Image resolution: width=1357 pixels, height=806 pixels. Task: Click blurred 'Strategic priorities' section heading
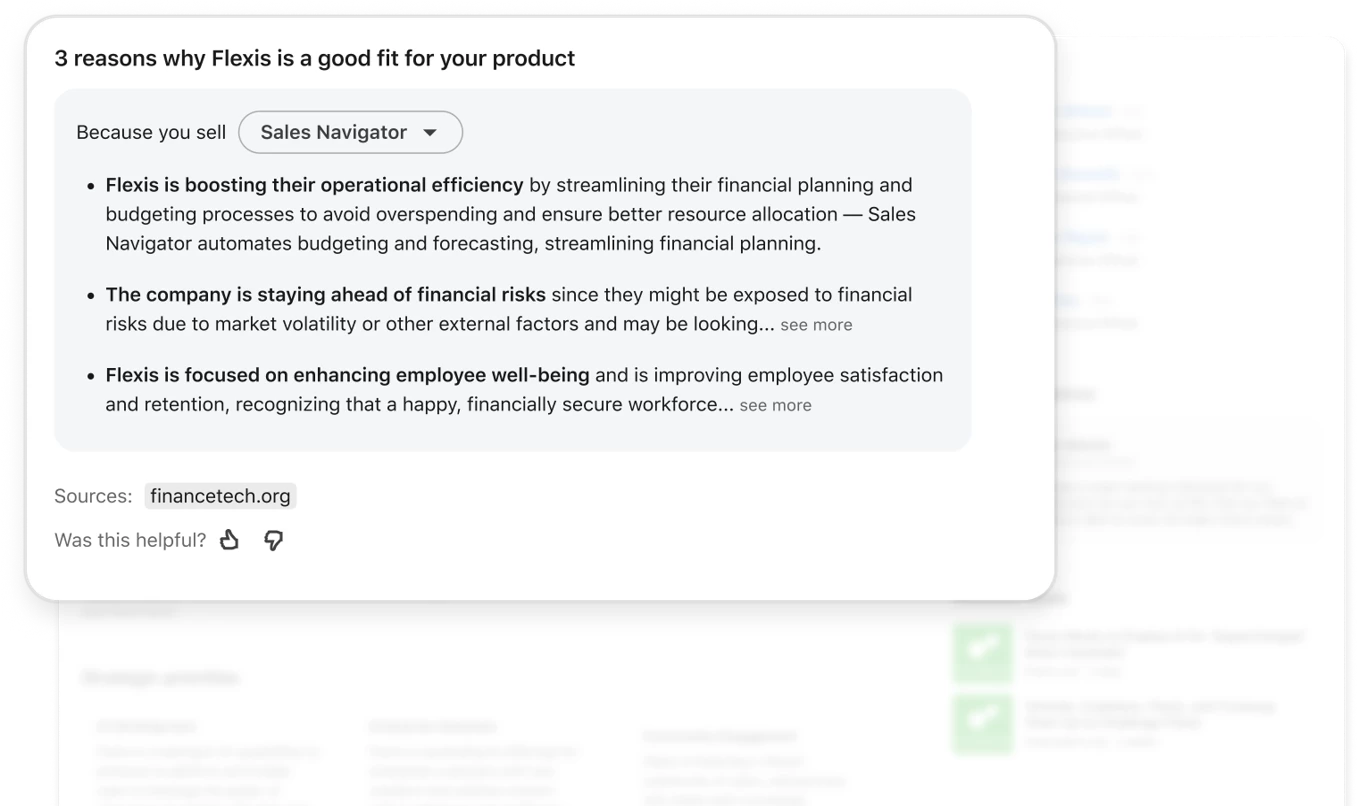pyautogui.click(x=160, y=678)
